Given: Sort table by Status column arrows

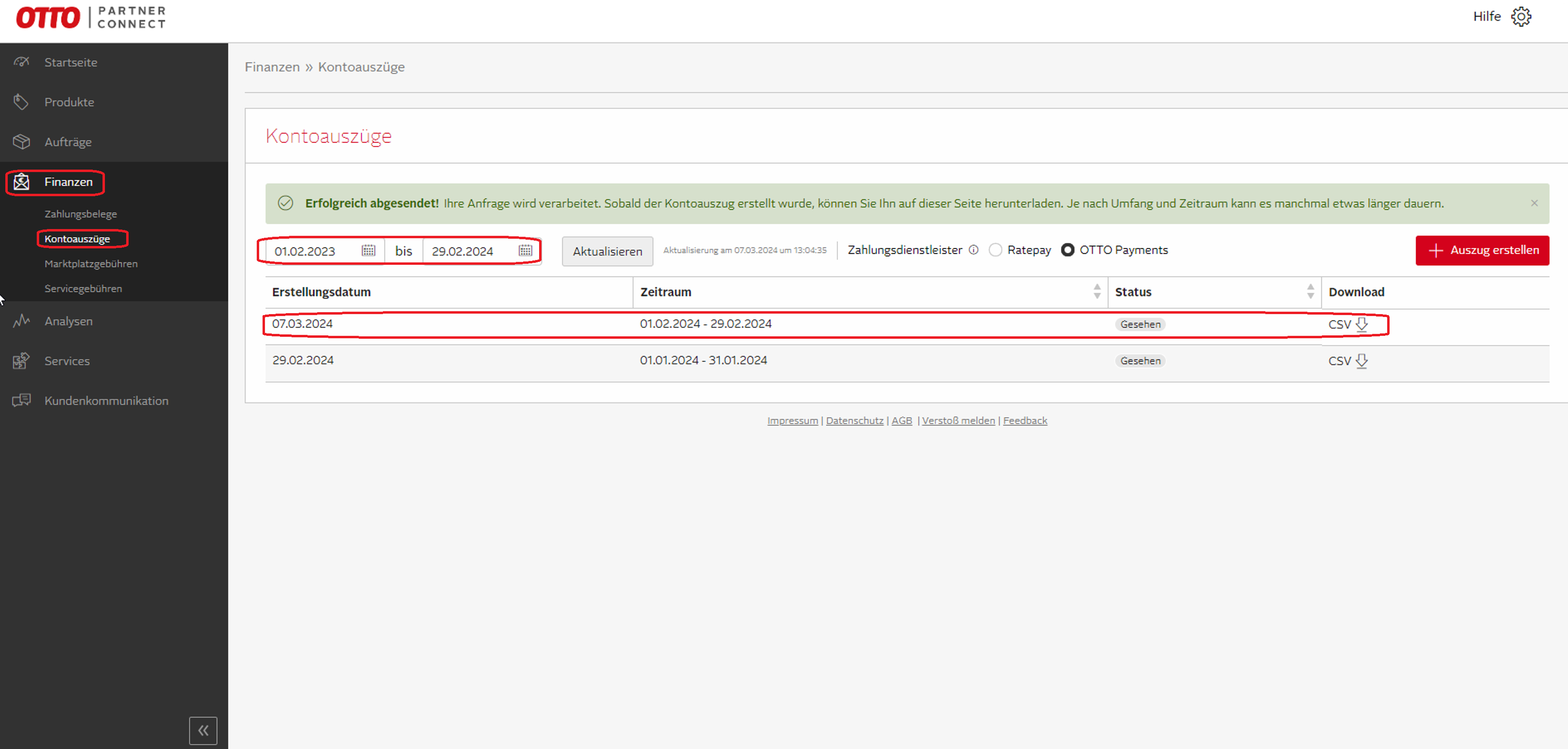Looking at the screenshot, I should (1310, 291).
